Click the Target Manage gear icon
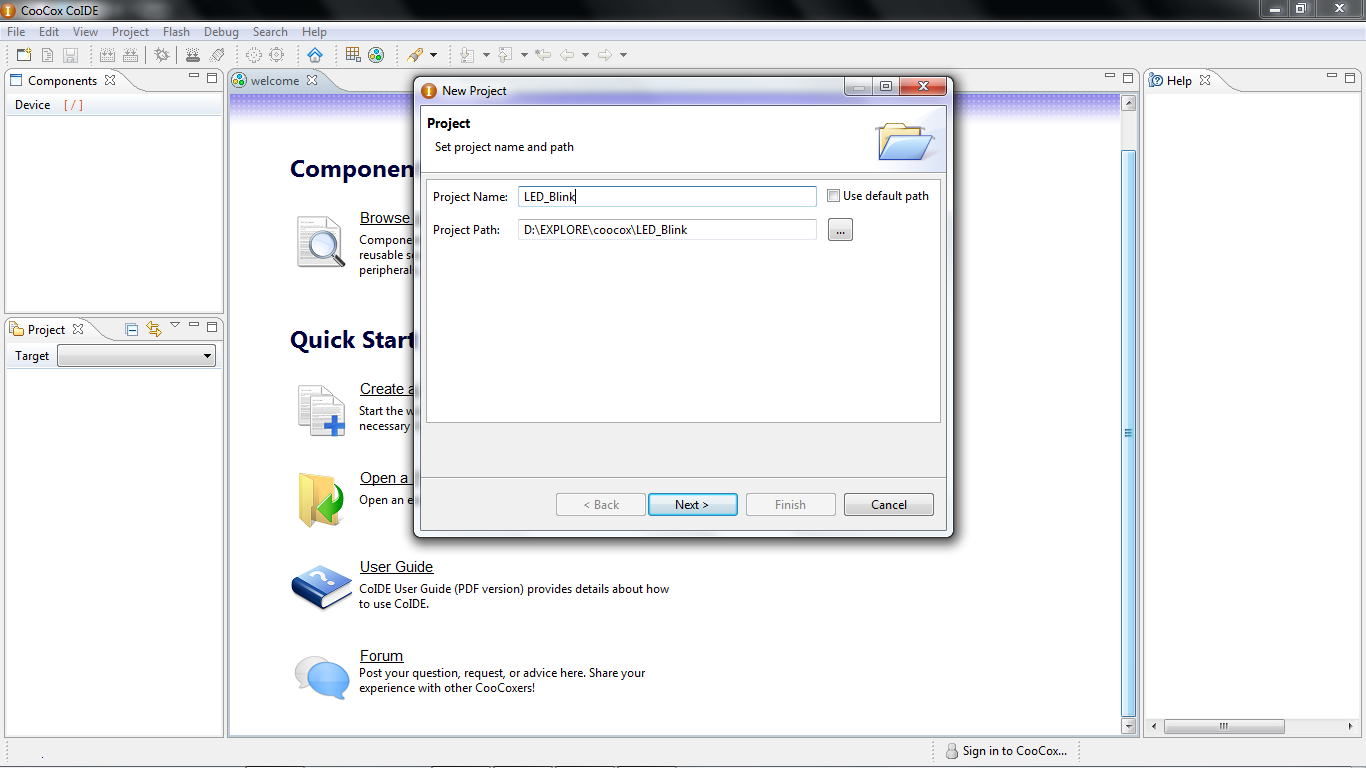Viewport: 1366px width, 768px height. click(254, 55)
